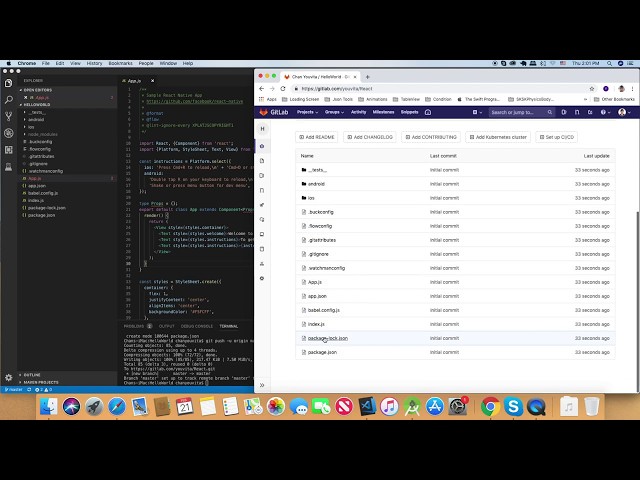
Task: Open the GitLab Projects dropdown
Action: click(307, 112)
